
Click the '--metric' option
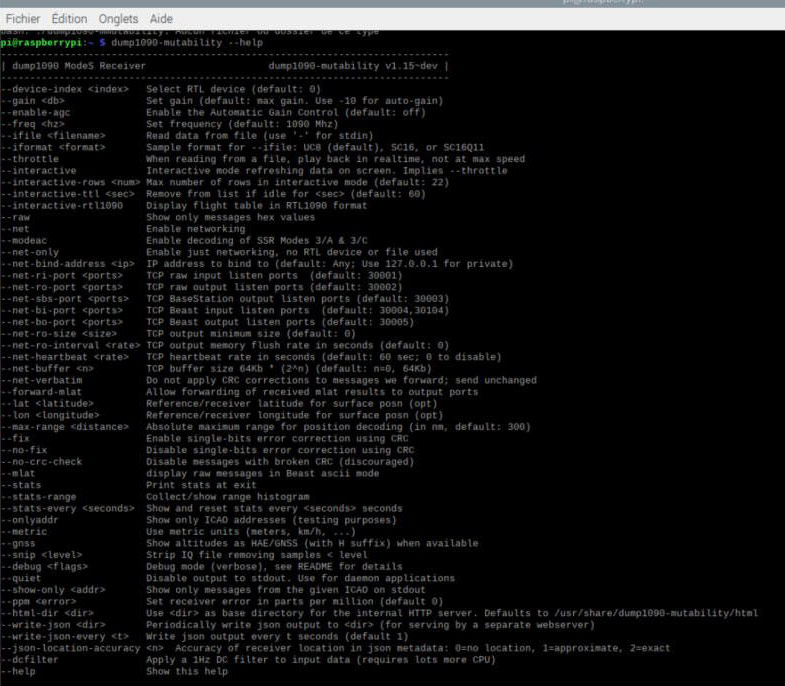click(x=24, y=532)
